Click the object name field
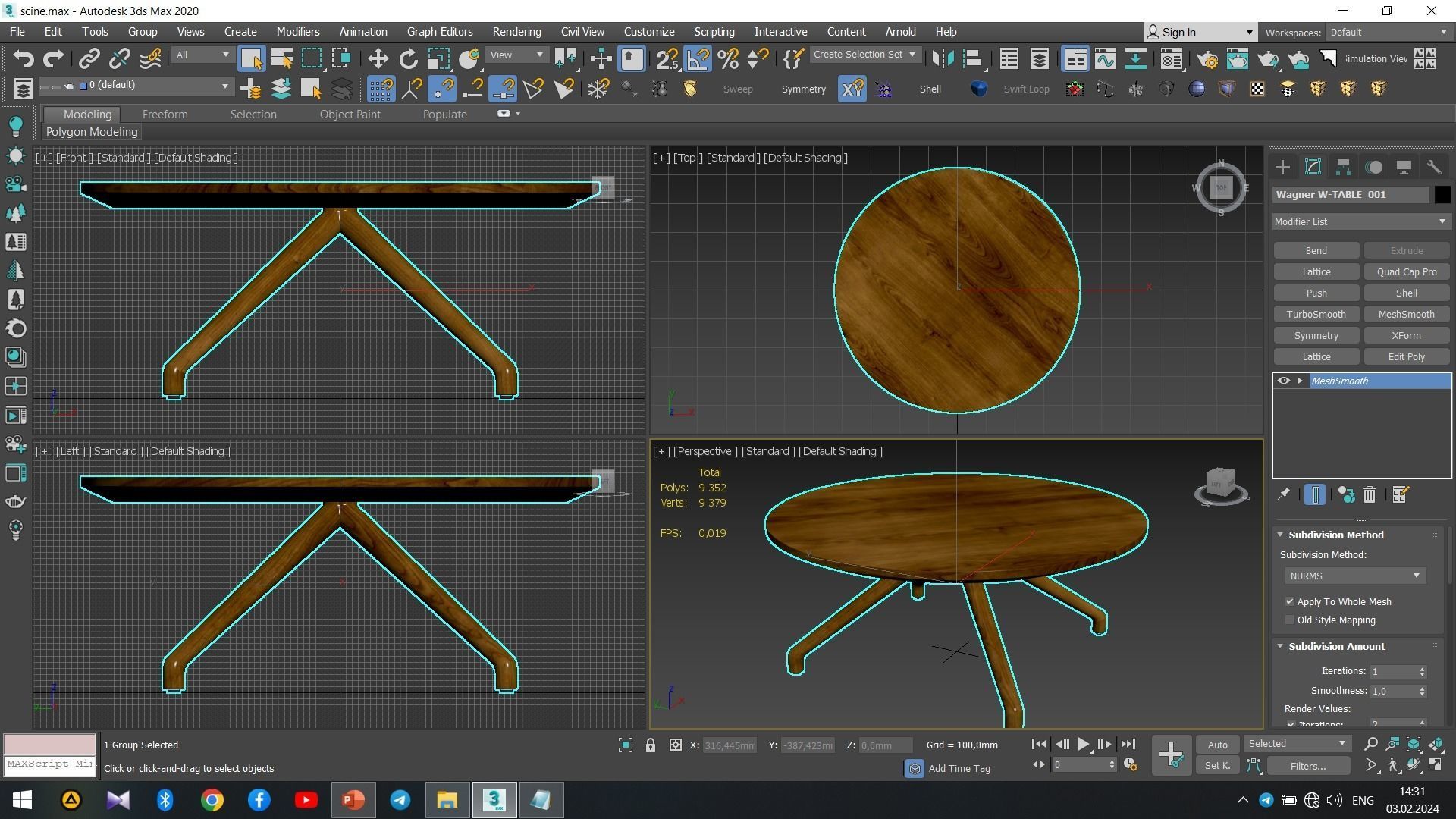 (1351, 195)
